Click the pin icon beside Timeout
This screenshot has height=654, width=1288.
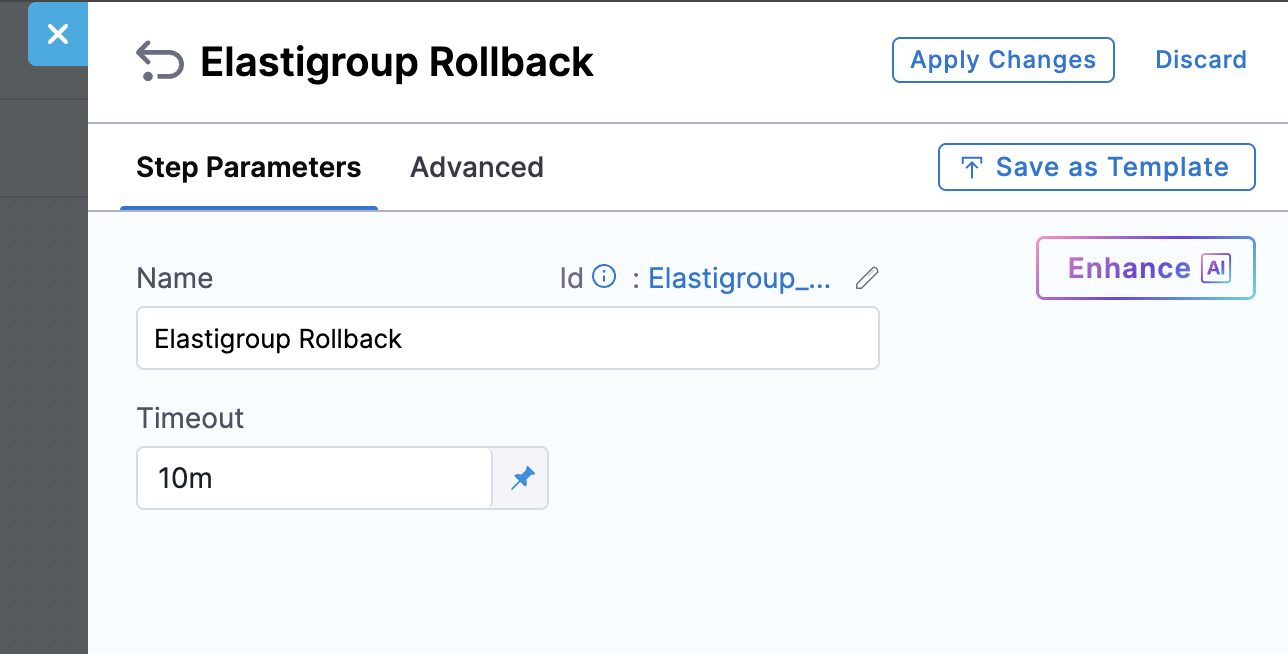pos(522,478)
